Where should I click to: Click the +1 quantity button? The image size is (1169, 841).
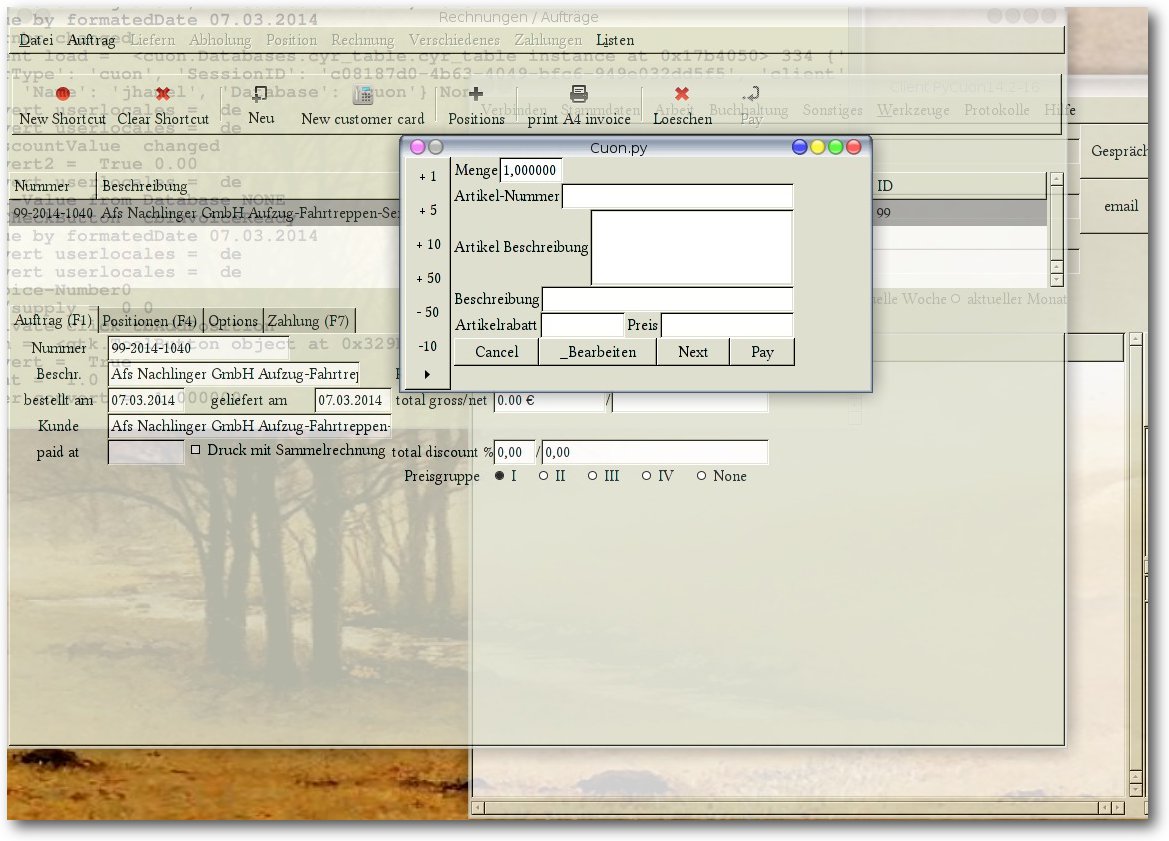[x=427, y=177]
